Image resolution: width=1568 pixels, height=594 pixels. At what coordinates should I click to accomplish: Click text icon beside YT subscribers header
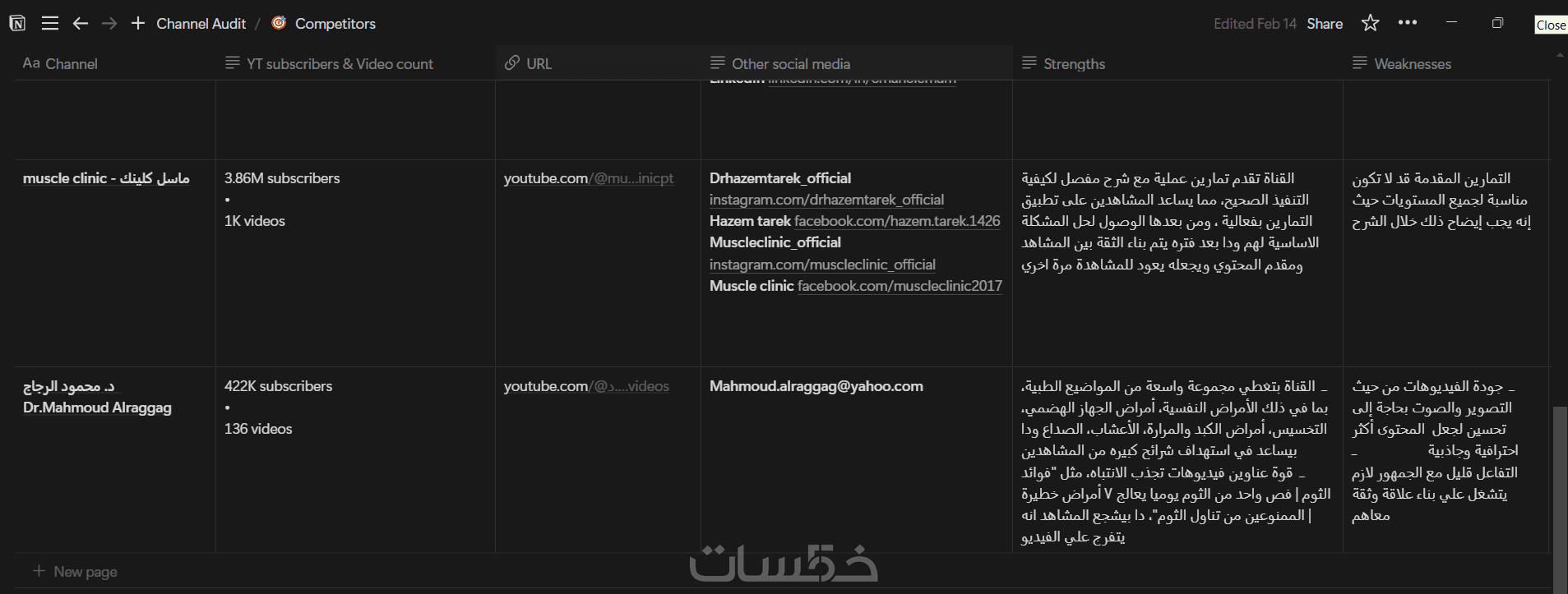pyautogui.click(x=232, y=63)
